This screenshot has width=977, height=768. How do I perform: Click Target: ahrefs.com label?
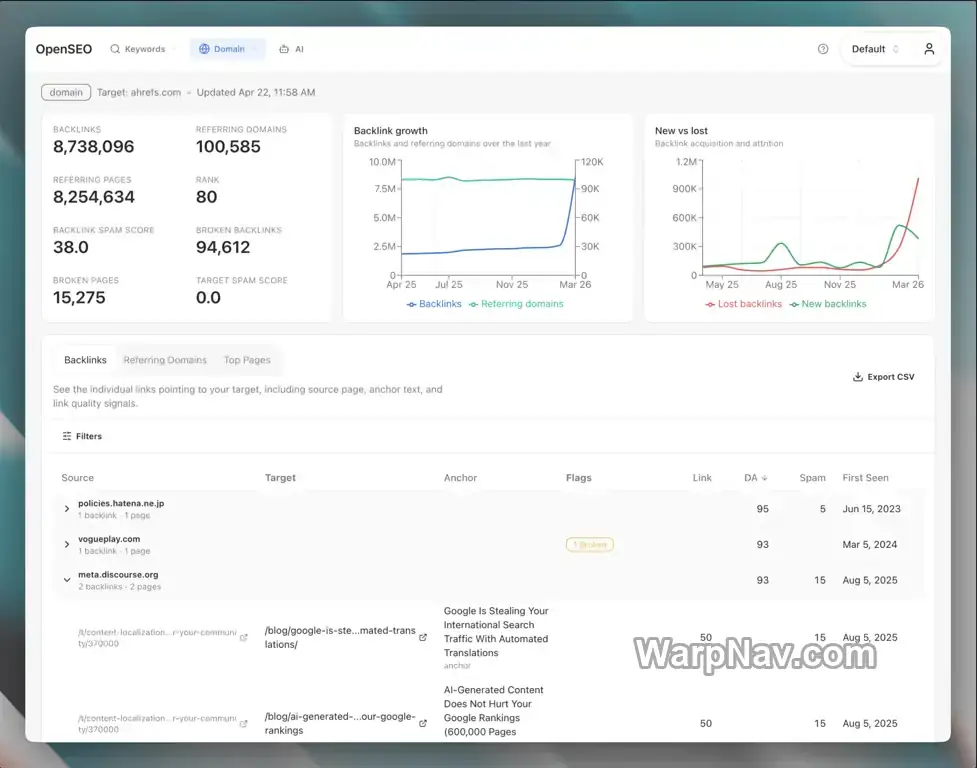(x=139, y=92)
